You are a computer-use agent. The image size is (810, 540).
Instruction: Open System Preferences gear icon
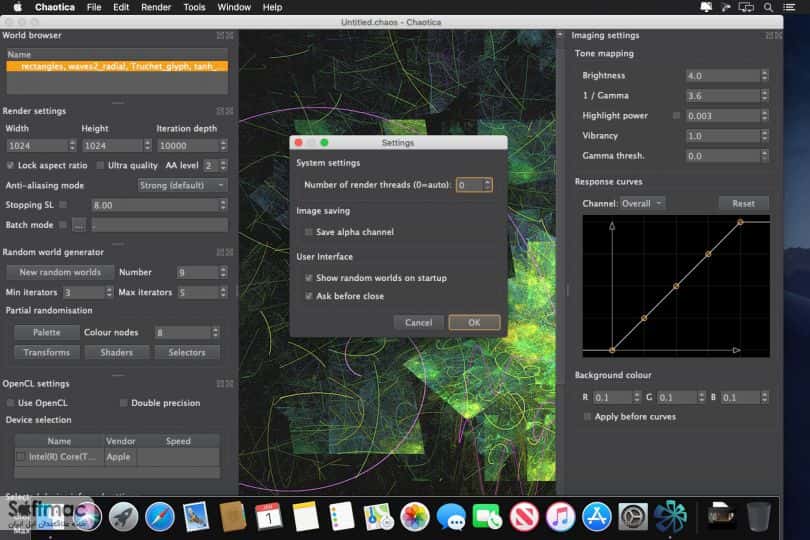click(633, 516)
